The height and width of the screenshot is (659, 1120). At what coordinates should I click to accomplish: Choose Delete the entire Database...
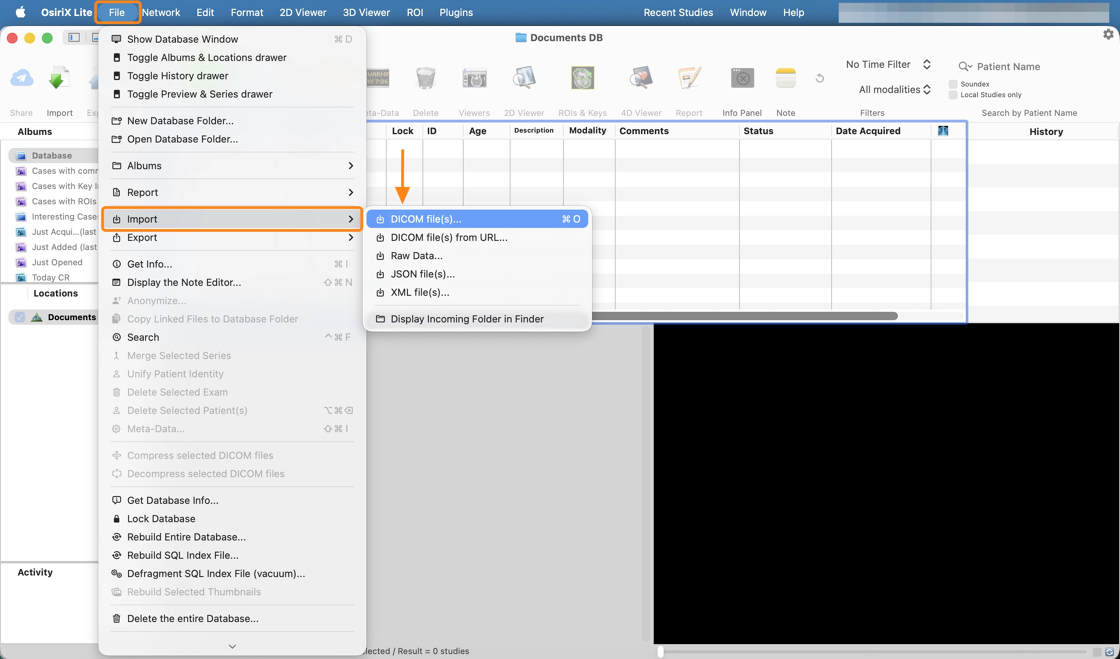pyautogui.click(x=232, y=619)
